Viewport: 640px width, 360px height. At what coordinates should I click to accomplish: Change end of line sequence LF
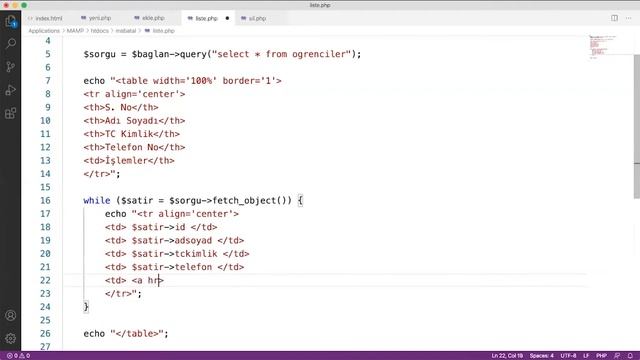pos(586,356)
